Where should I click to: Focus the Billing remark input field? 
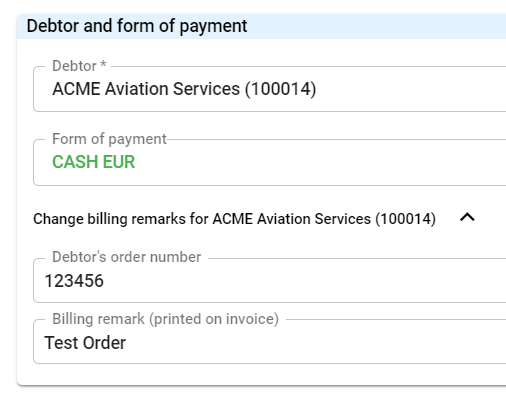269,342
